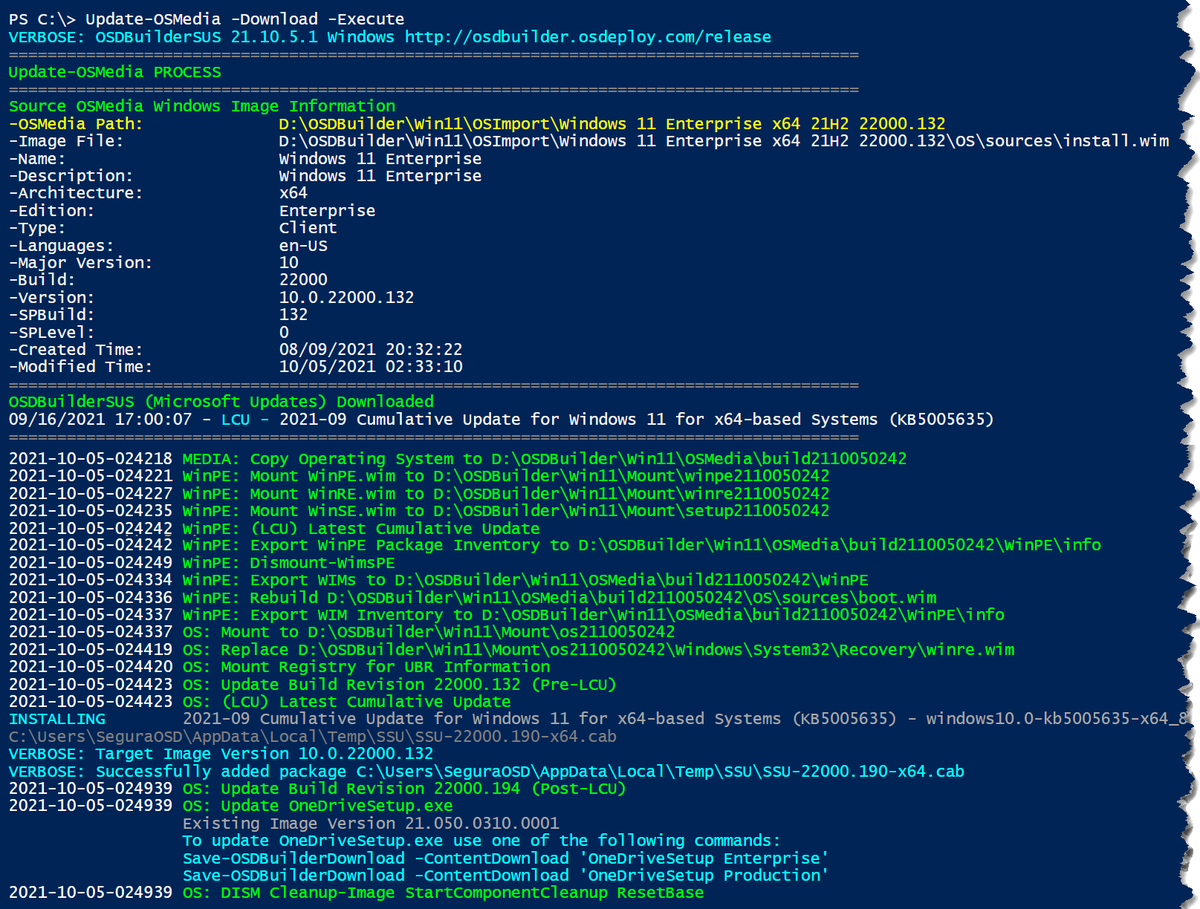This screenshot has width=1200, height=909.
Task: Click the -SPLevel 0 value
Action: tap(284, 332)
